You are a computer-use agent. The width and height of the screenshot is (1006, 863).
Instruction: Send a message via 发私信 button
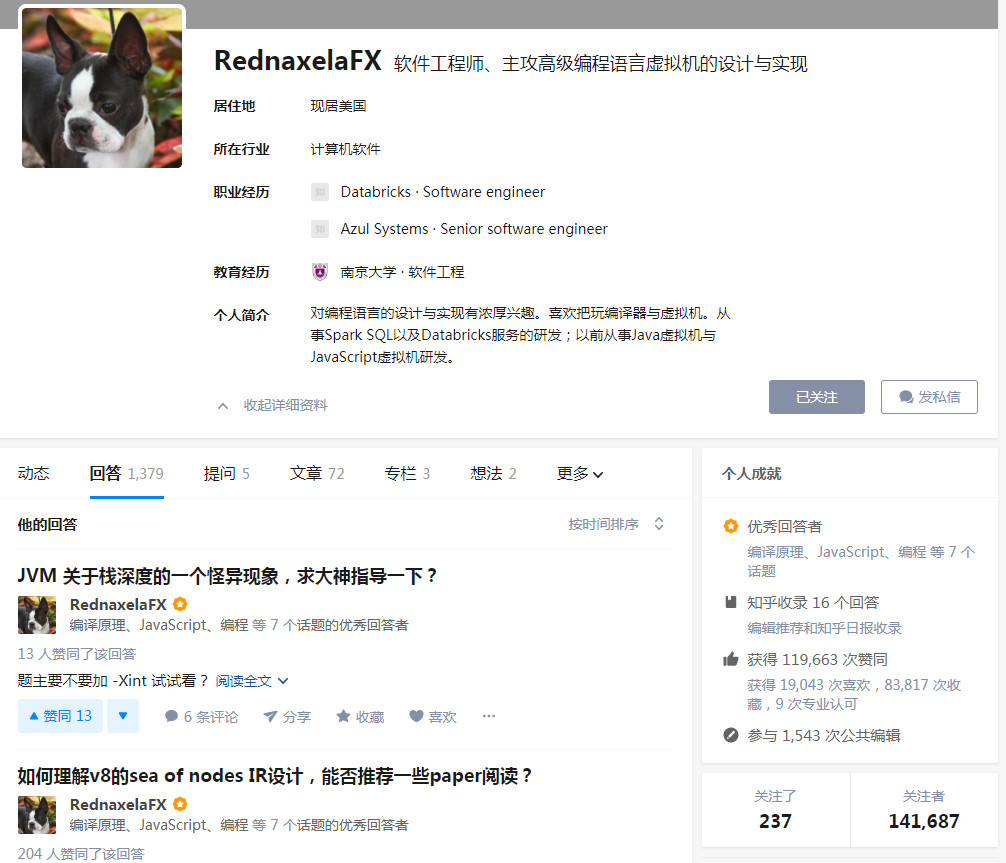click(929, 397)
